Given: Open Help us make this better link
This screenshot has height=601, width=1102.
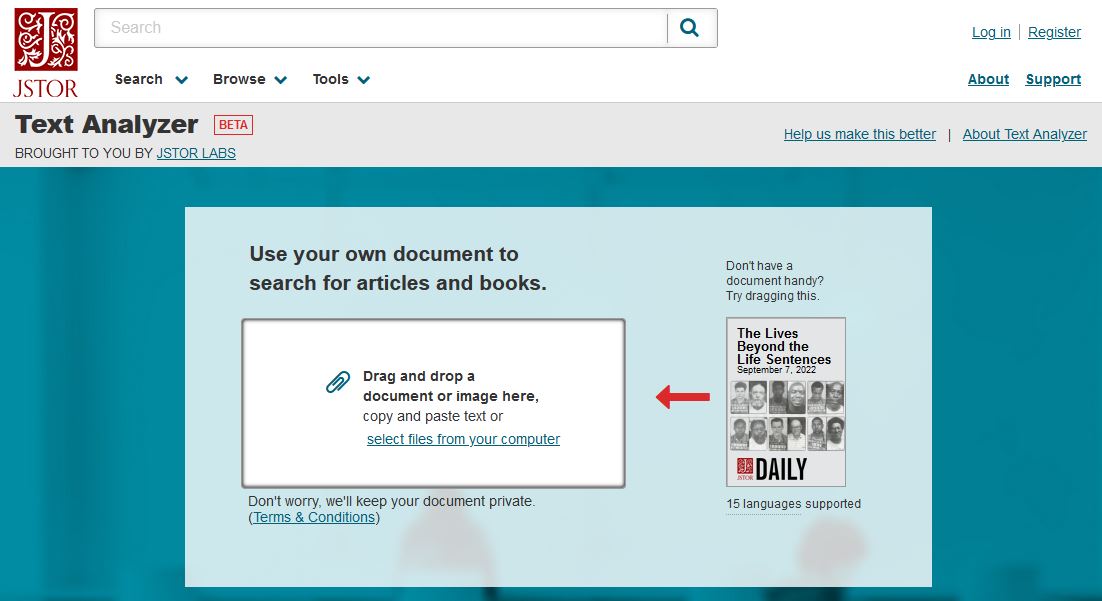Looking at the screenshot, I should 860,134.
